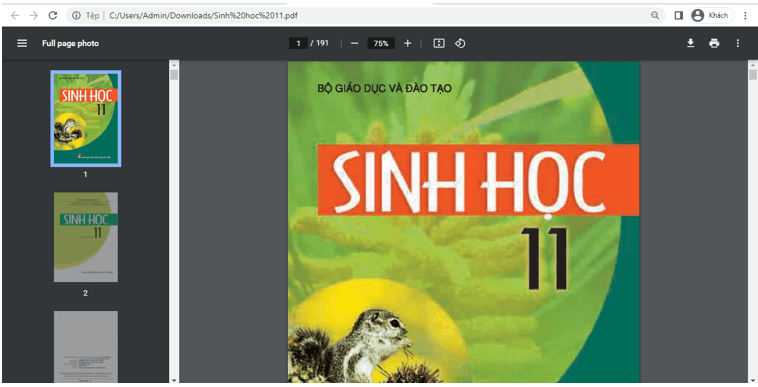Click the document's vertical scrollbar handle
Screen dimensions: 758x387
point(753,75)
